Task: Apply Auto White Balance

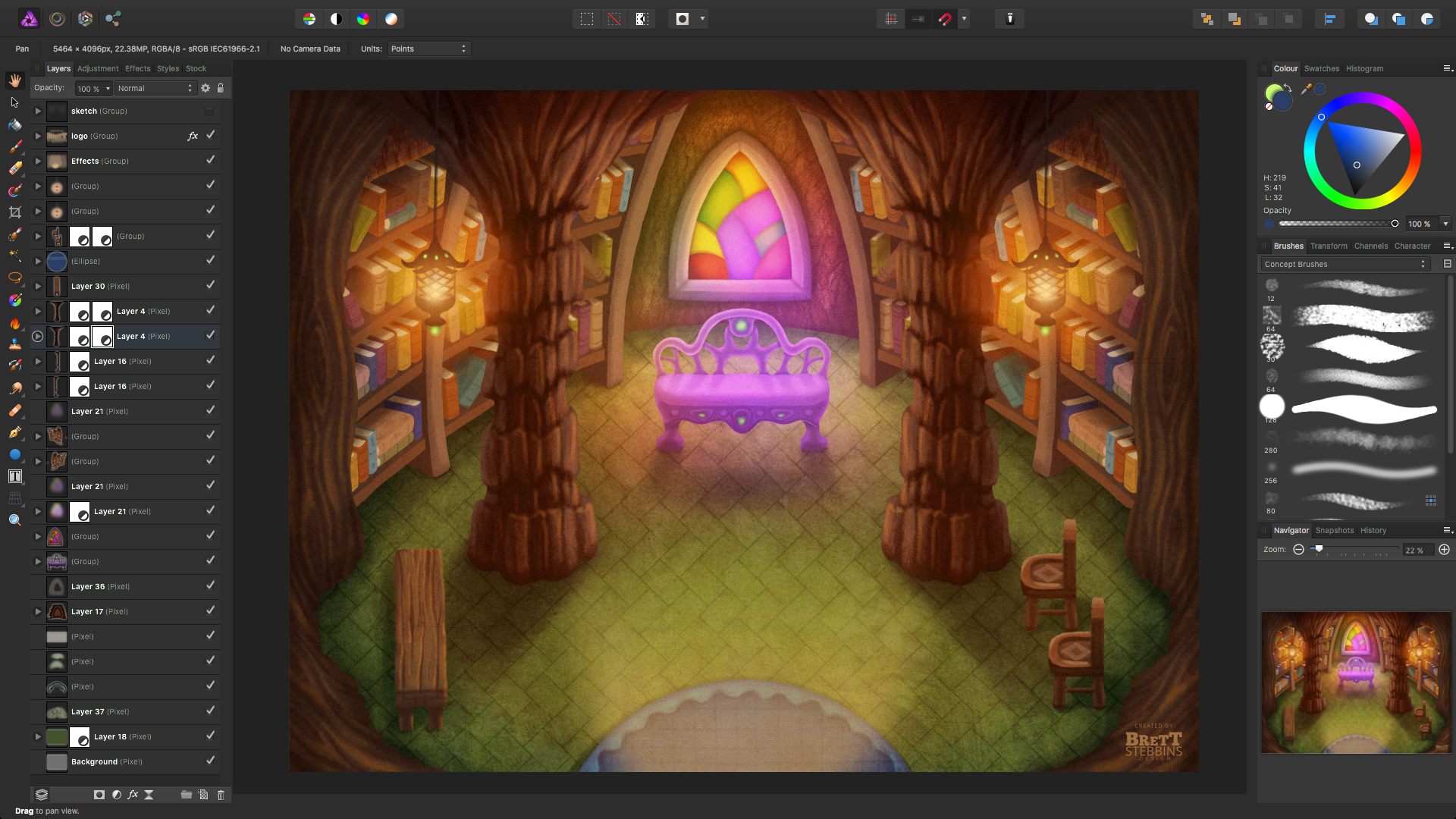Action: tap(391, 19)
